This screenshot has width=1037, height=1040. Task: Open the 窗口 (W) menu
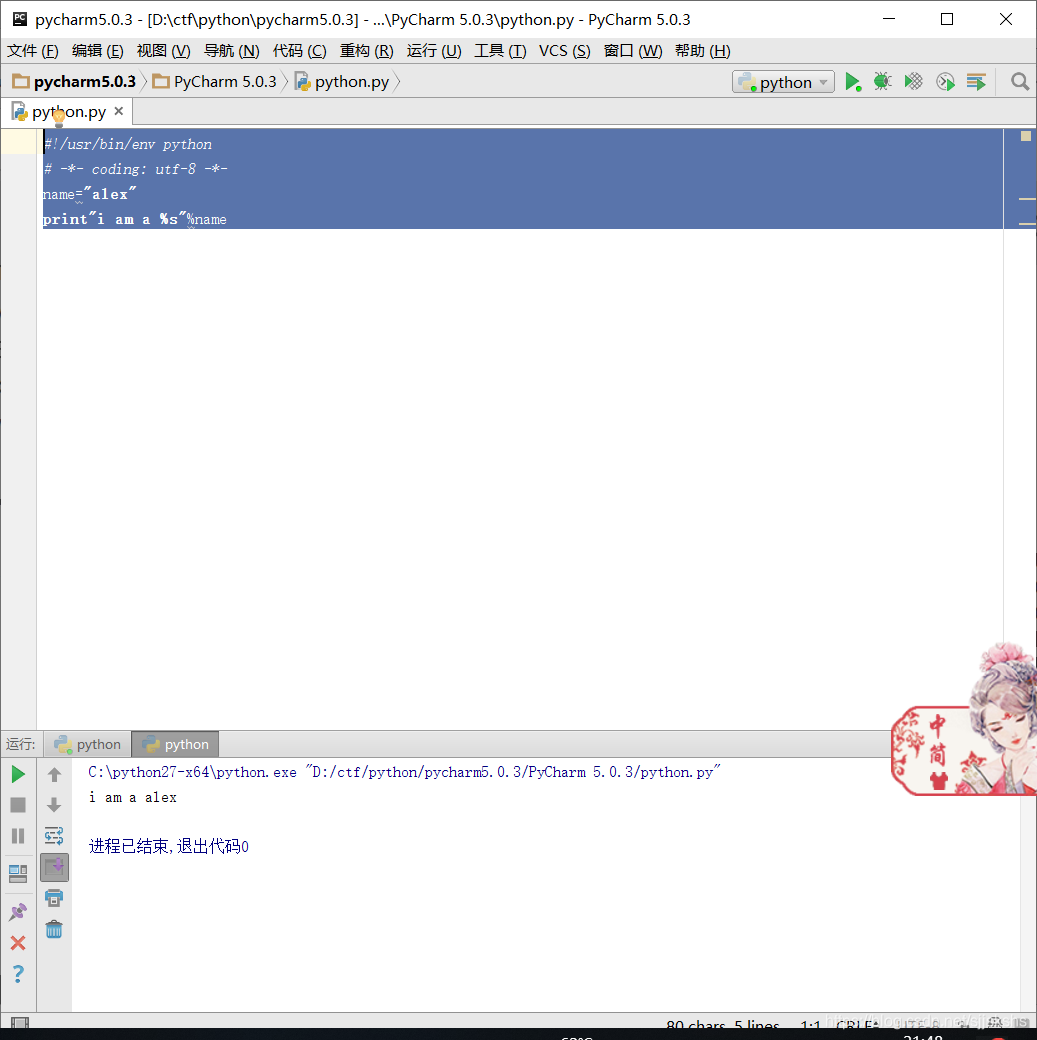[x=633, y=51]
